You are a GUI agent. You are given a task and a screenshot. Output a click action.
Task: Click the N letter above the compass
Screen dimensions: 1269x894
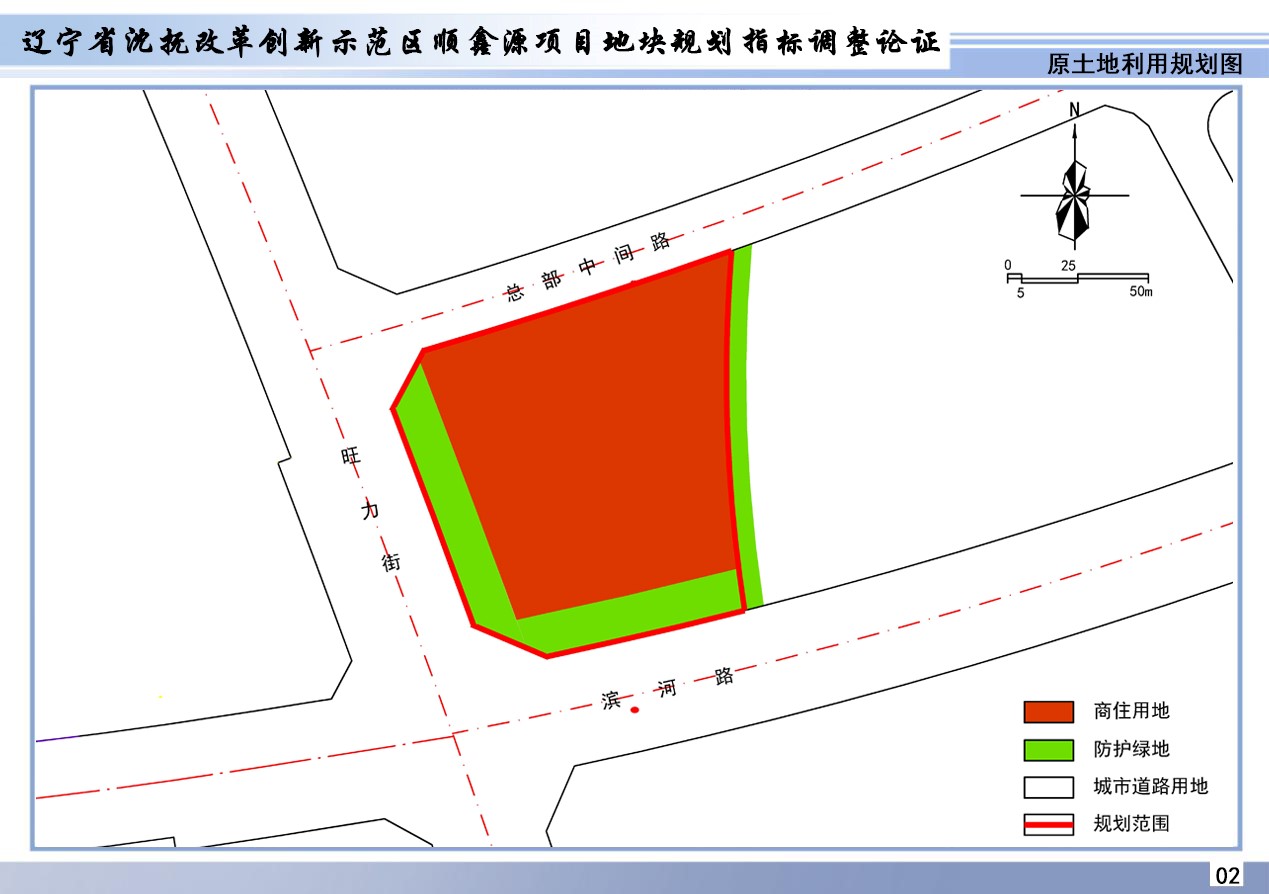pos(1074,109)
